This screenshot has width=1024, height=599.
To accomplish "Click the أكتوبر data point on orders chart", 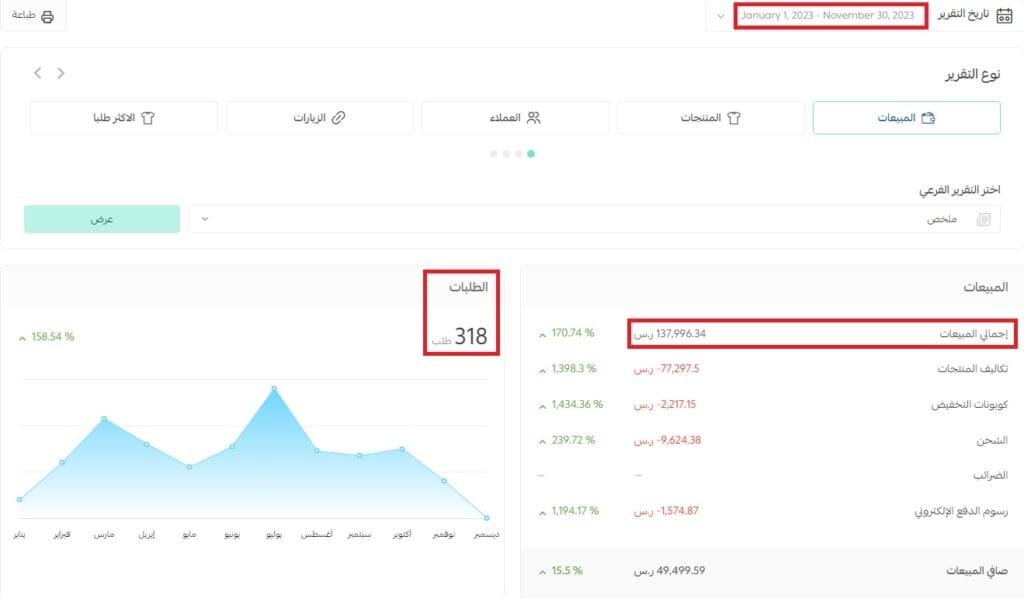I will (402, 449).
